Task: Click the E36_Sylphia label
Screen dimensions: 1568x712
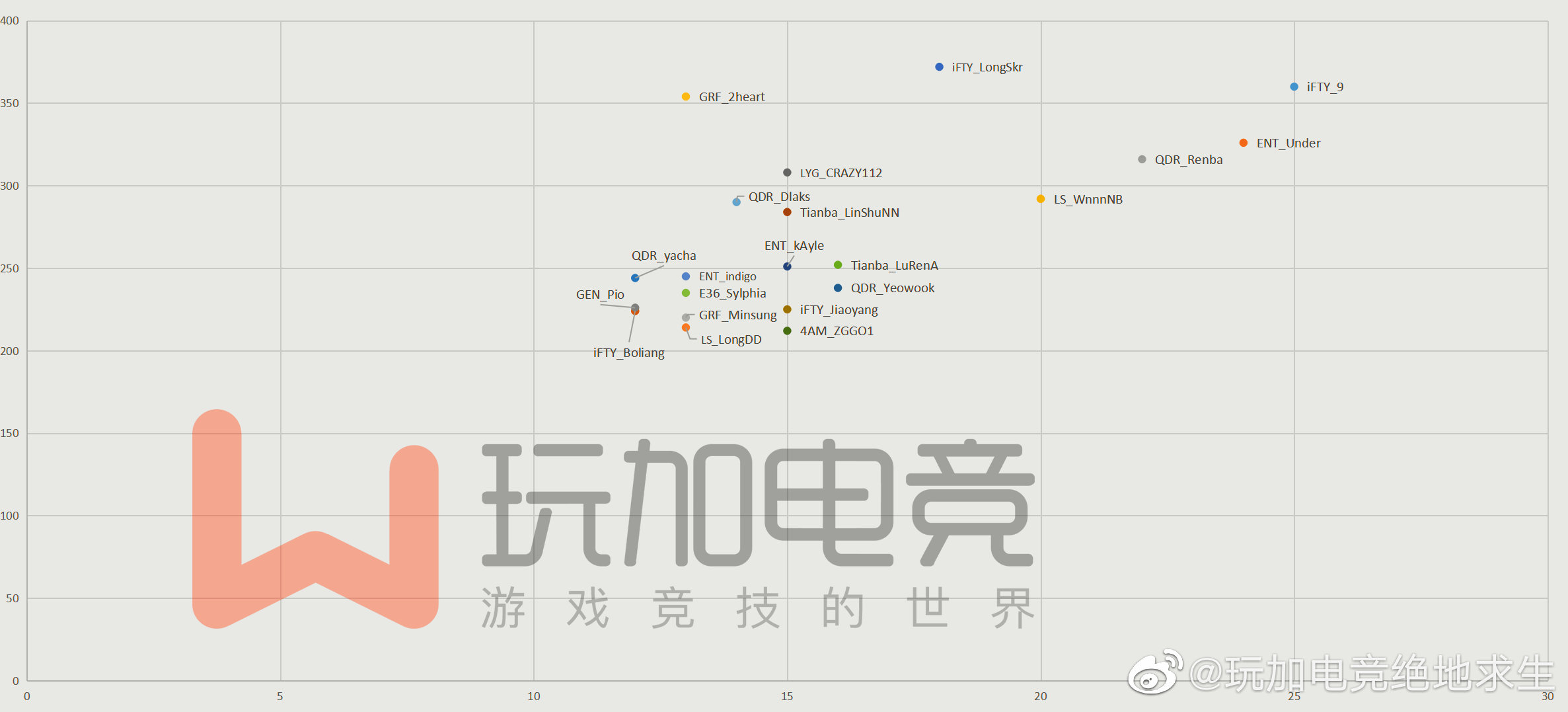Action: coord(733,294)
